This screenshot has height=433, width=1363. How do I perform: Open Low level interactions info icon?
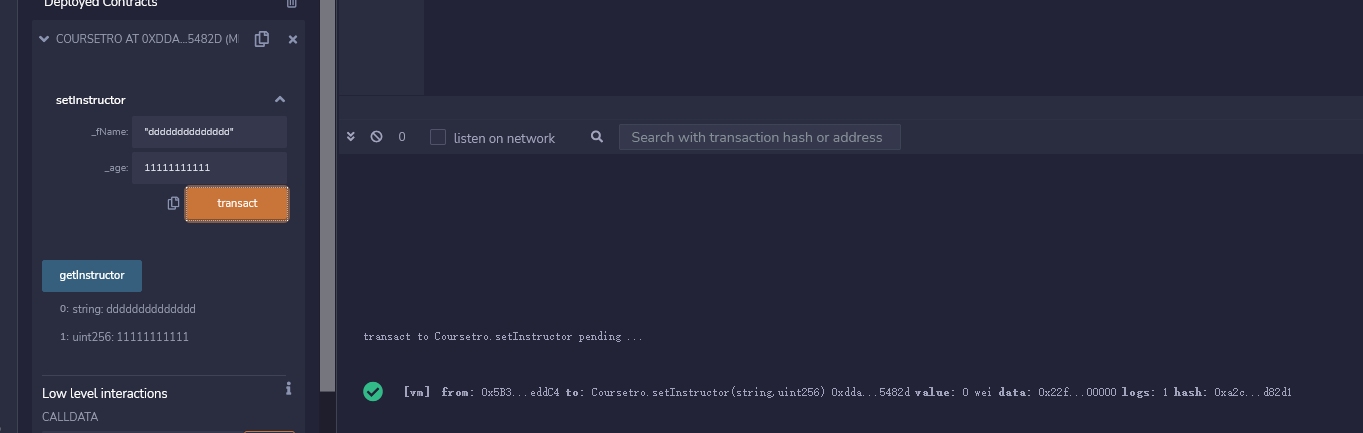click(288, 388)
